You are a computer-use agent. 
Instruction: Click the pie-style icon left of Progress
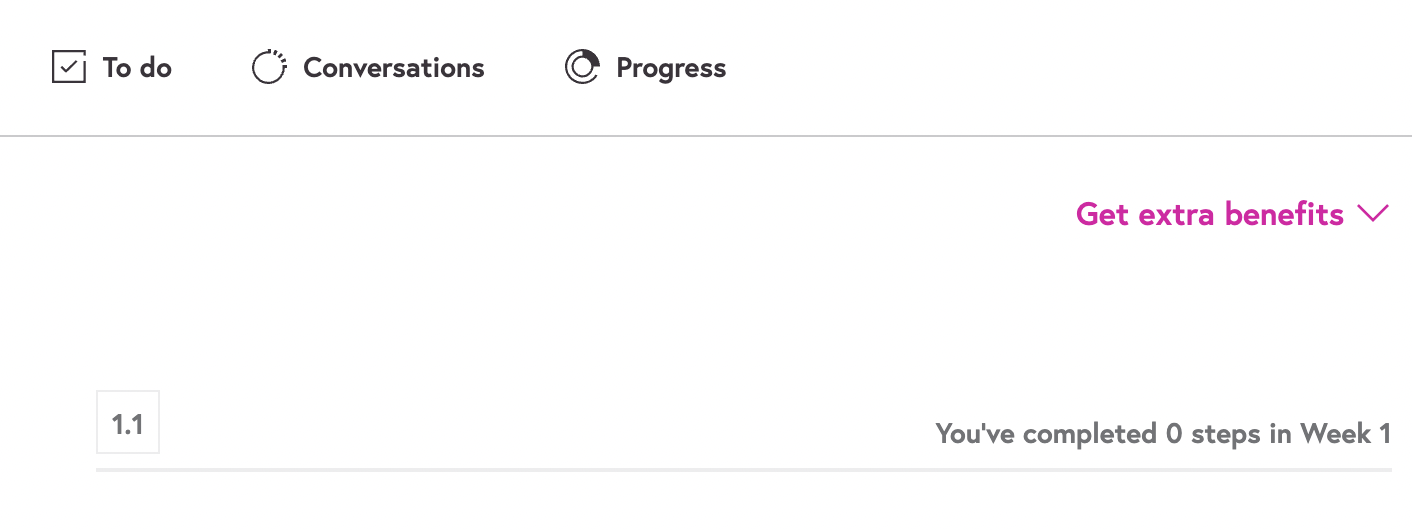tap(582, 68)
